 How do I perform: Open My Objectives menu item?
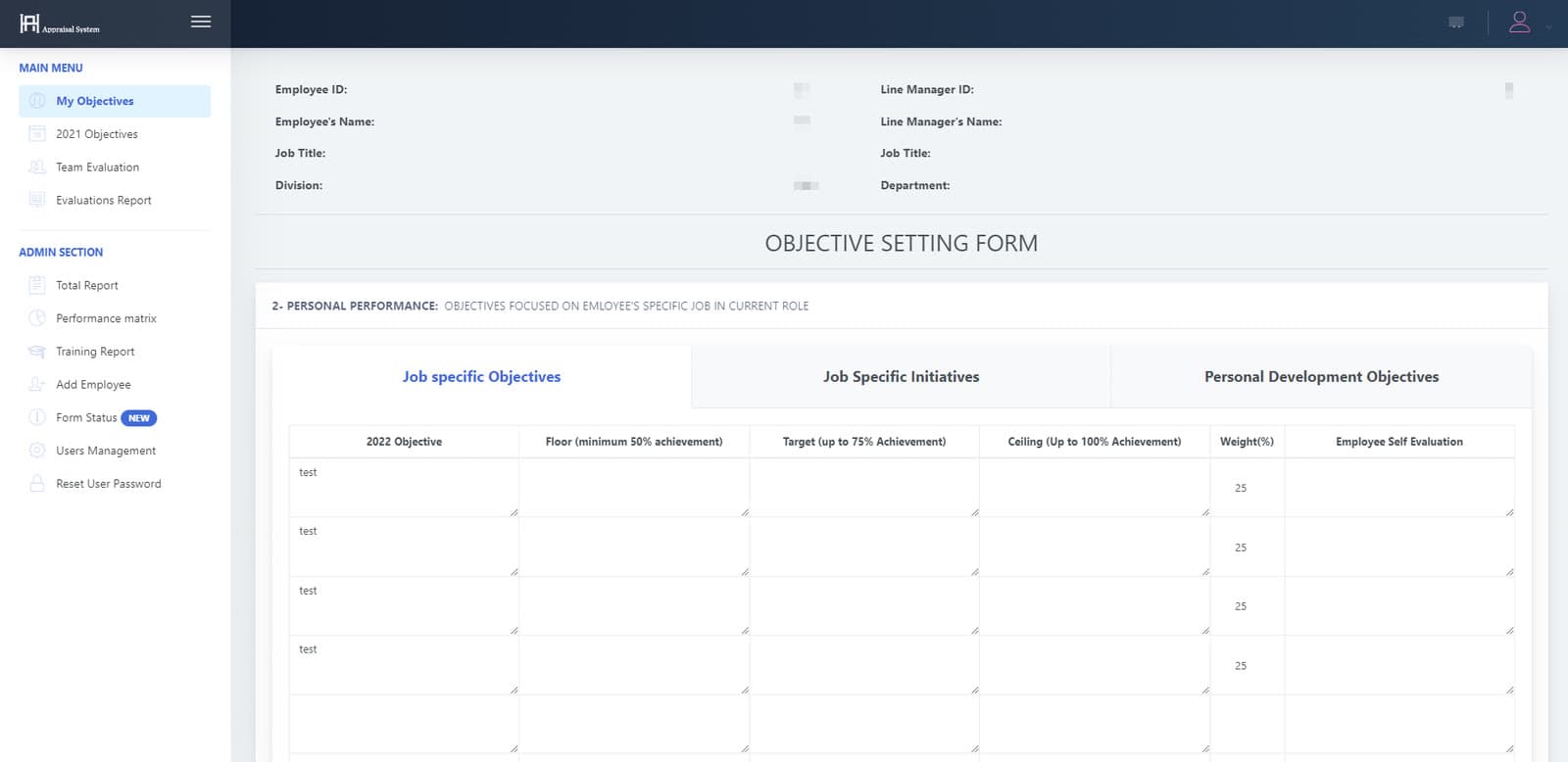115,101
